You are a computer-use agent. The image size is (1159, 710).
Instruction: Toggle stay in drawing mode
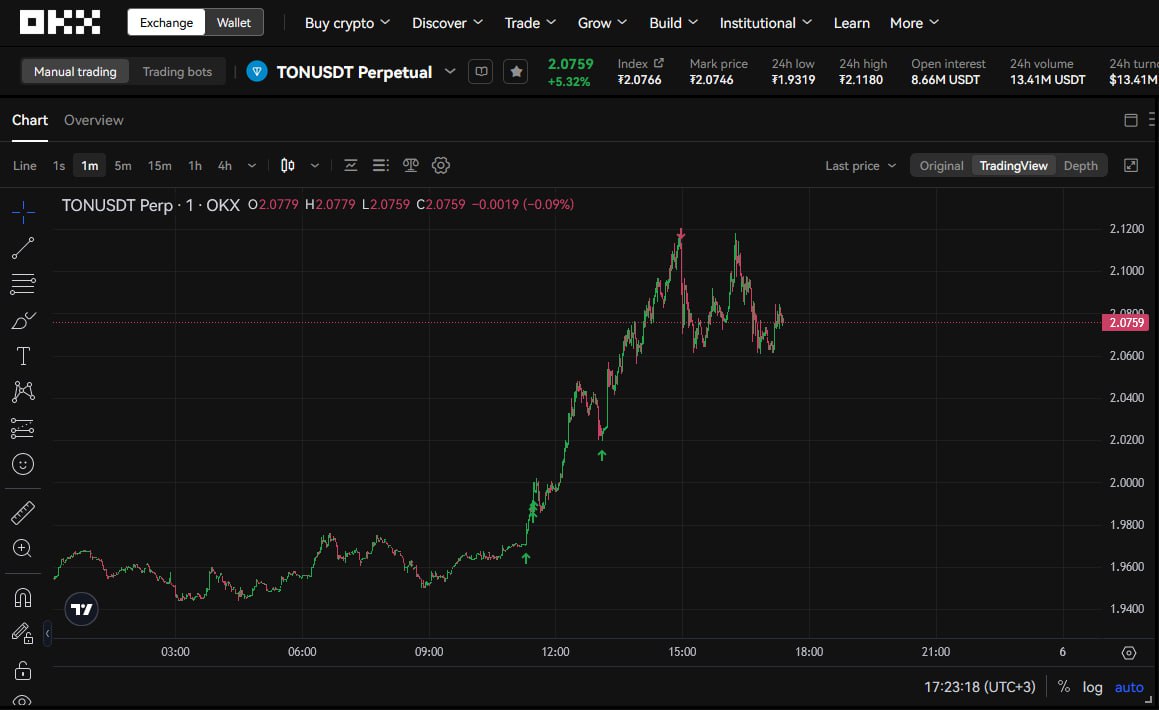point(23,633)
